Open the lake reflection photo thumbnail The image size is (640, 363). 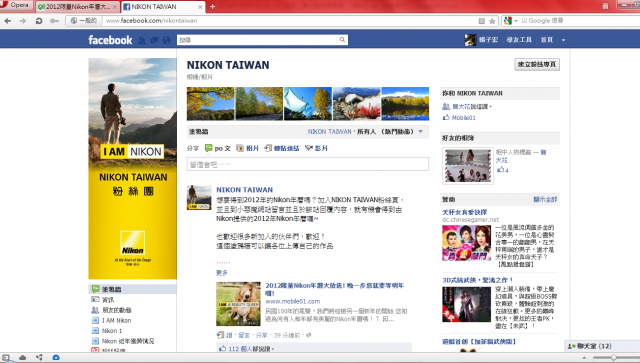405,104
